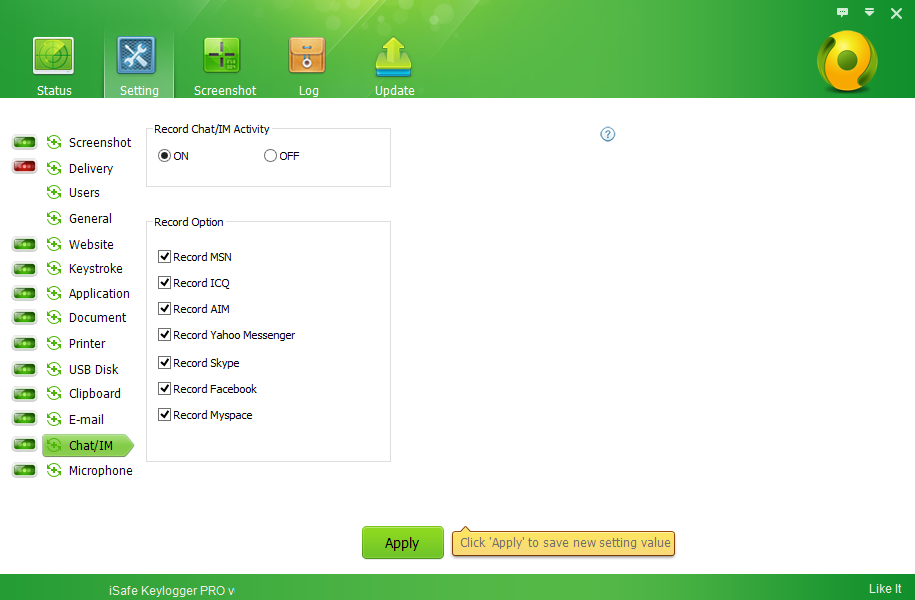Viewport: 915px width, 600px height.
Task: Click the feedback speech bubble icon
Action: (x=842, y=13)
